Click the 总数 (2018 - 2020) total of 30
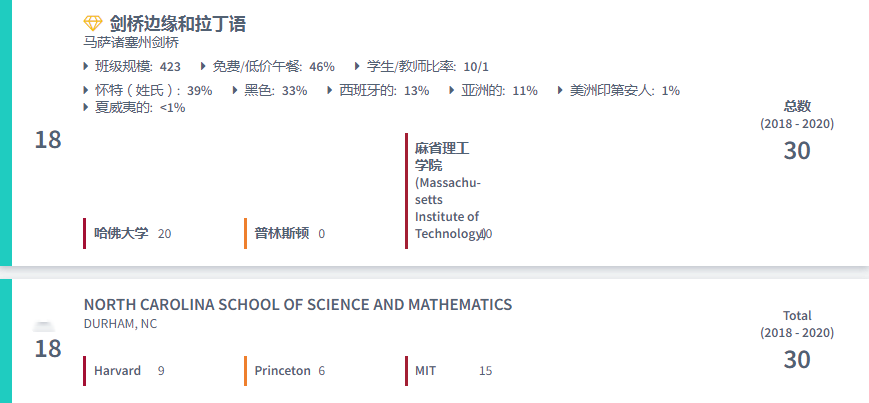869x403 pixels. [x=796, y=150]
